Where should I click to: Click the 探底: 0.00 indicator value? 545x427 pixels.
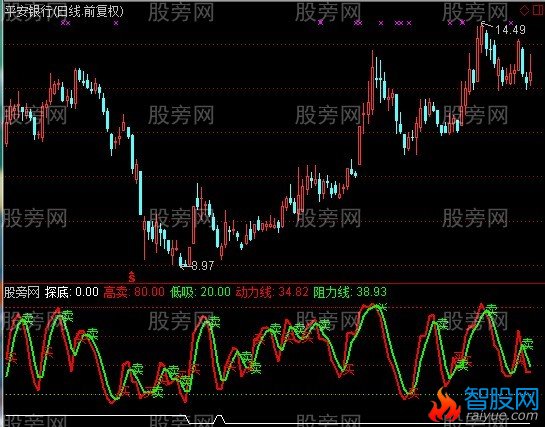click(72, 292)
